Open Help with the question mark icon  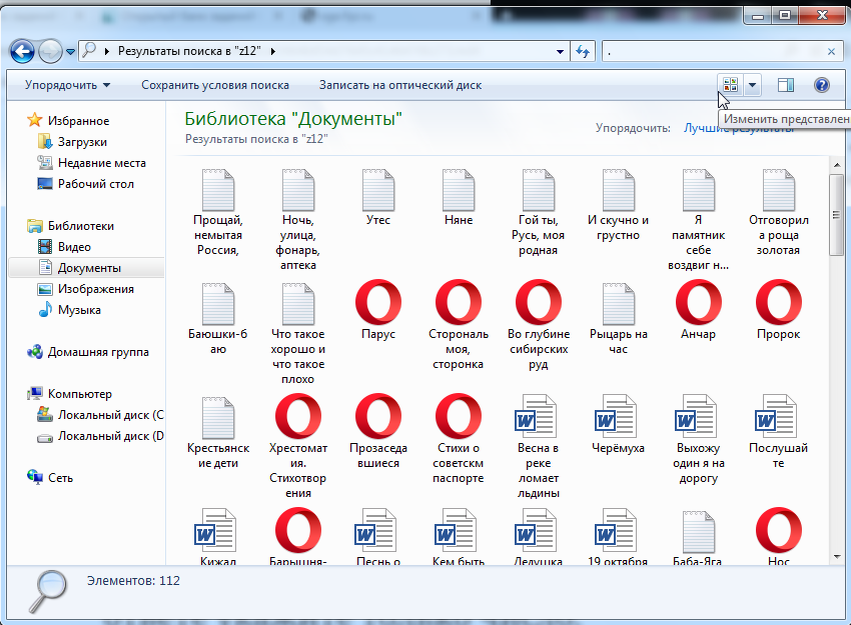(x=822, y=85)
